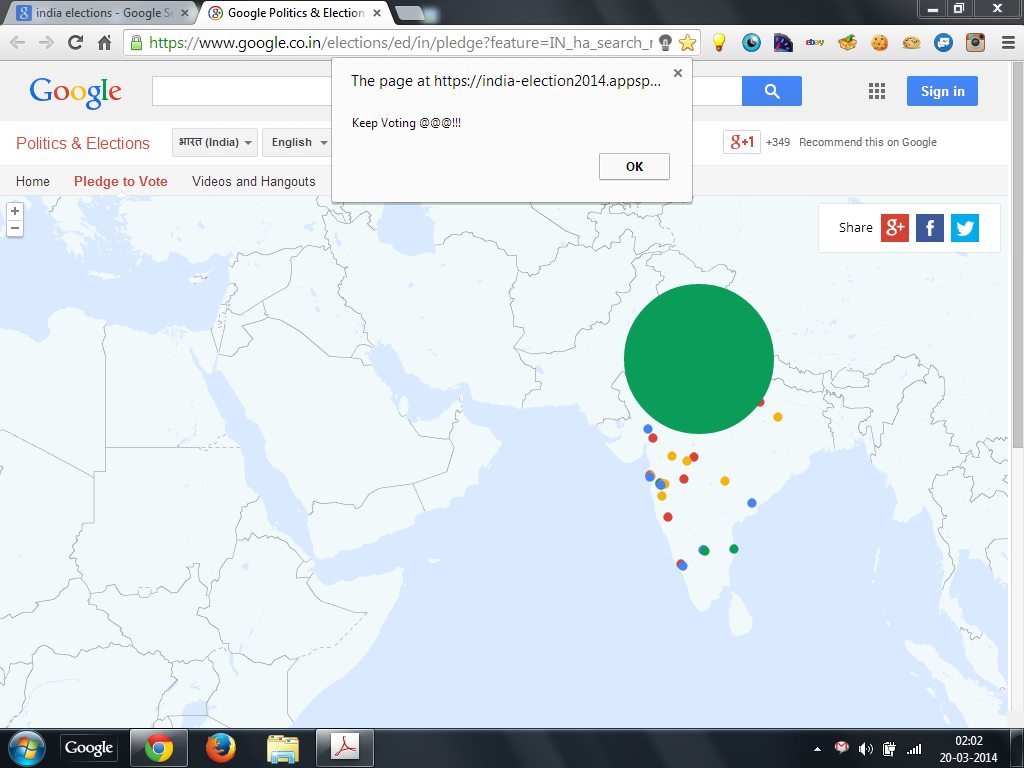Bookmark this page with the star icon
This screenshot has height=768, width=1024.
(687, 43)
